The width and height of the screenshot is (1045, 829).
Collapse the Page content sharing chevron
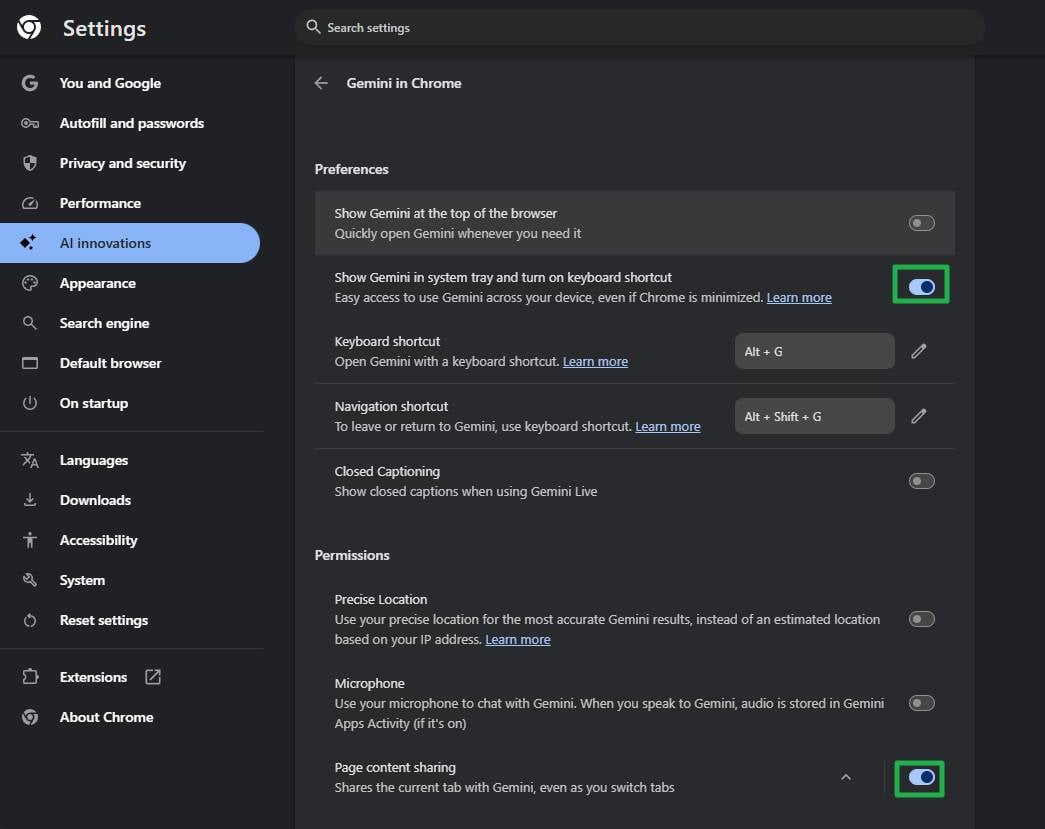[846, 777]
